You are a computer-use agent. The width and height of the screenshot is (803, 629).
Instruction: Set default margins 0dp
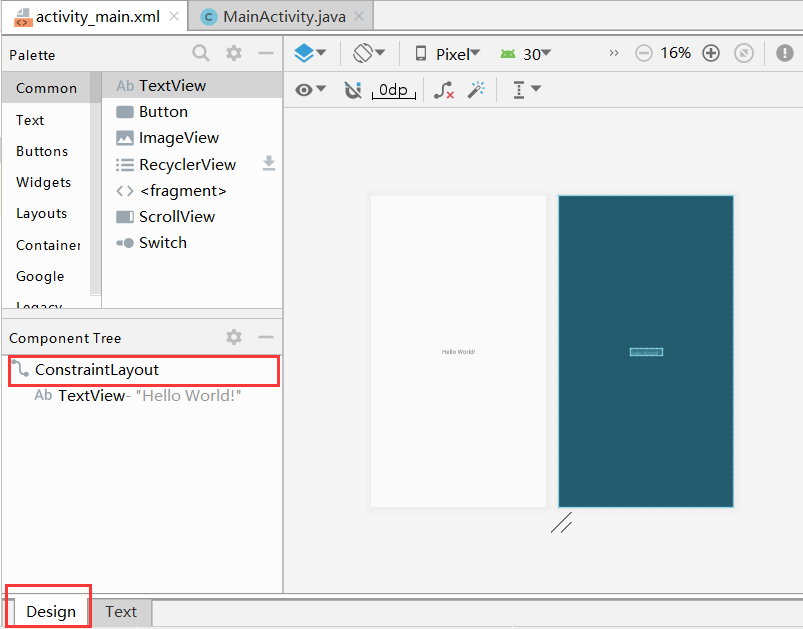click(393, 90)
